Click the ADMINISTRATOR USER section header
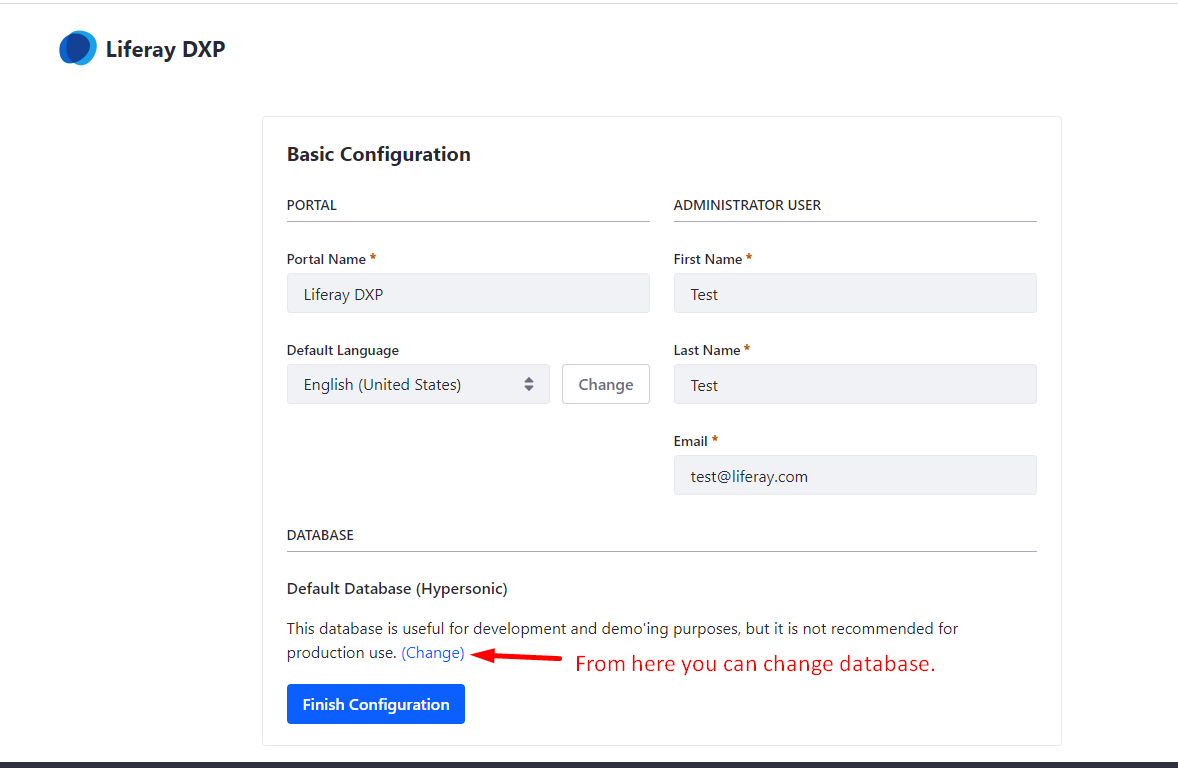Image resolution: width=1178 pixels, height=768 pixels. (747, 205)
